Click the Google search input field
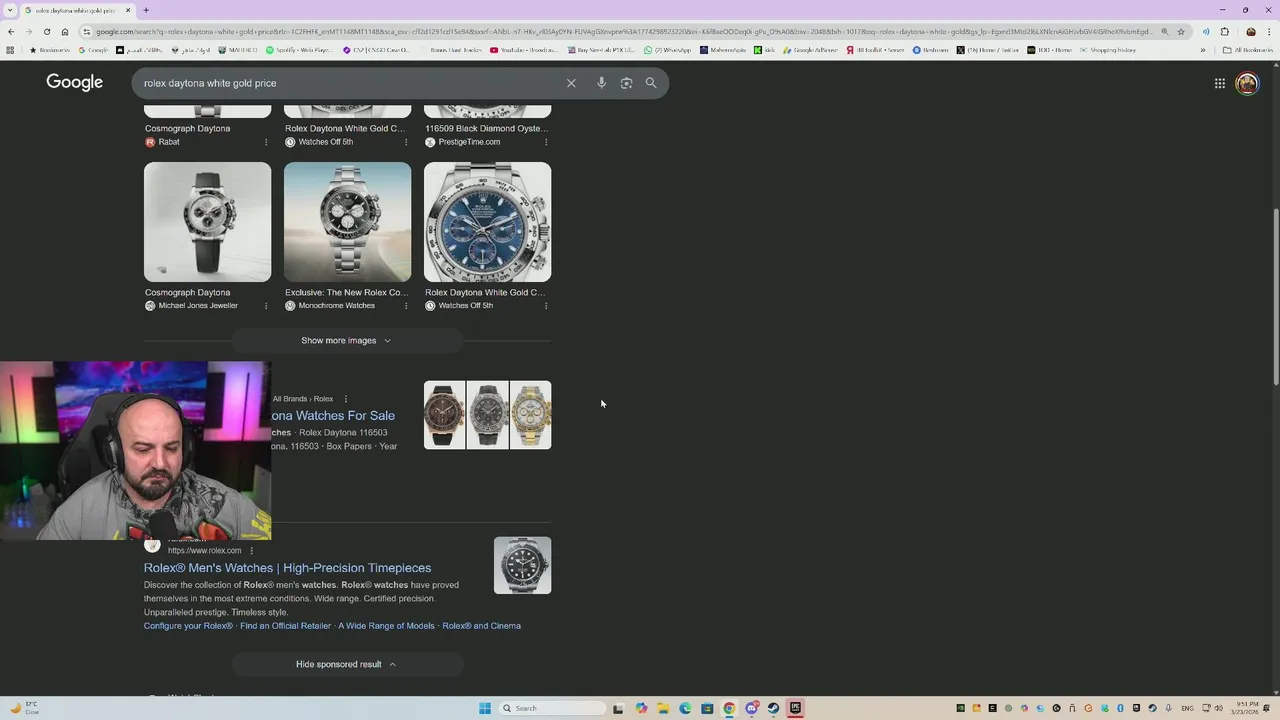 click(x=350, y=83)
